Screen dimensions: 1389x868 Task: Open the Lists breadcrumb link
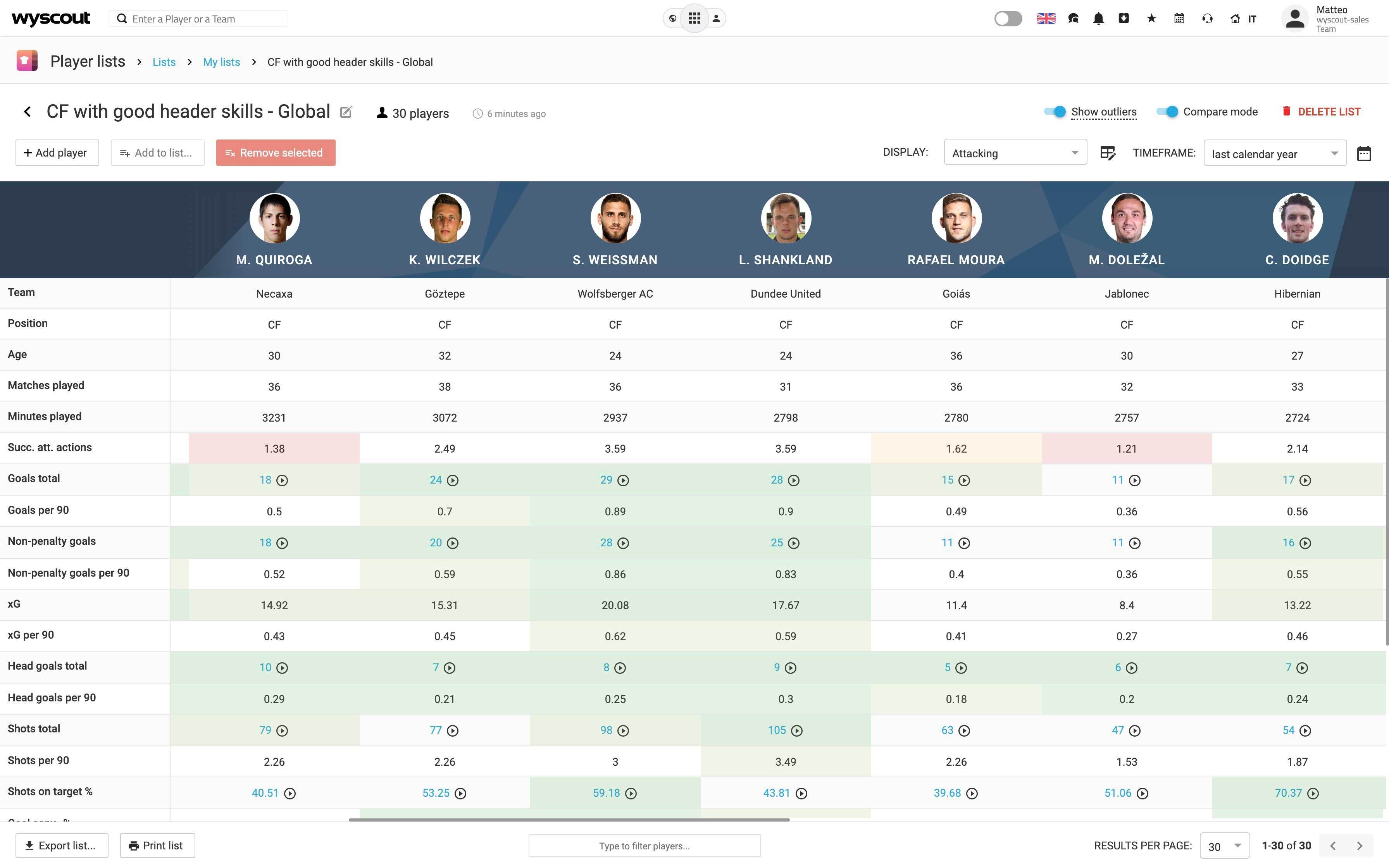click(x=164, y=62)
